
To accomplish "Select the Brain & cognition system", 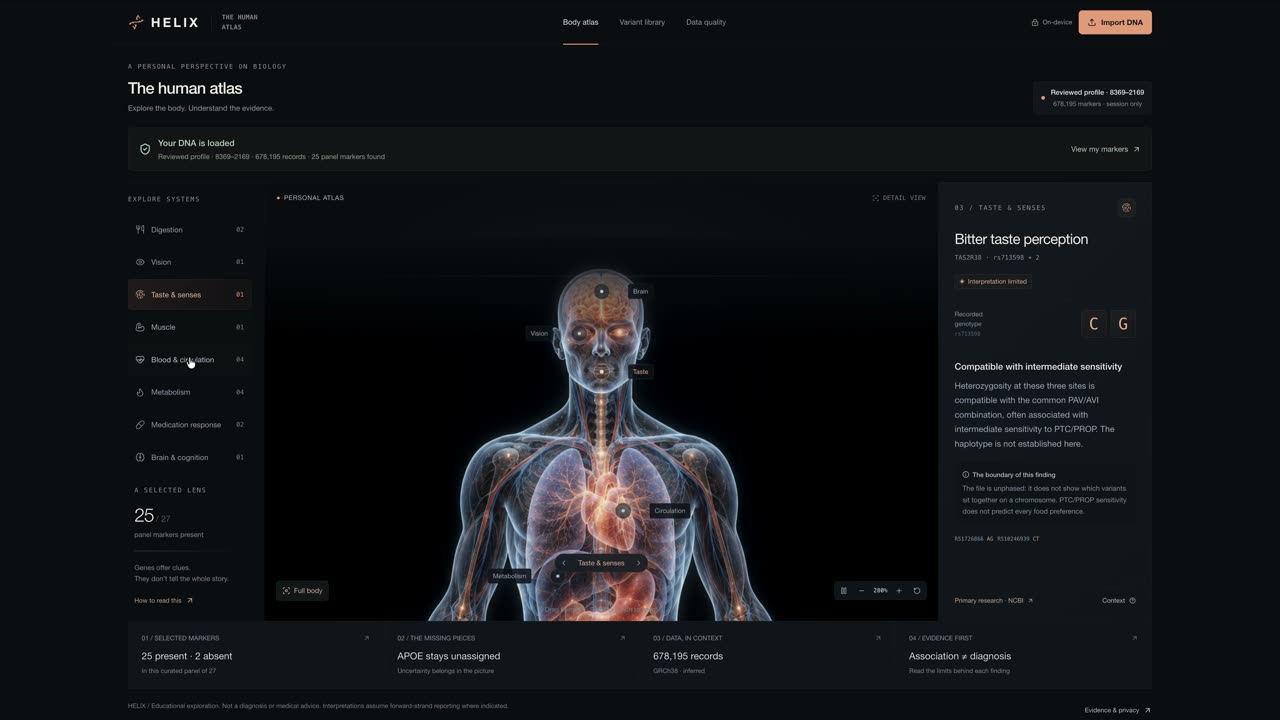I will click(189, 457).
